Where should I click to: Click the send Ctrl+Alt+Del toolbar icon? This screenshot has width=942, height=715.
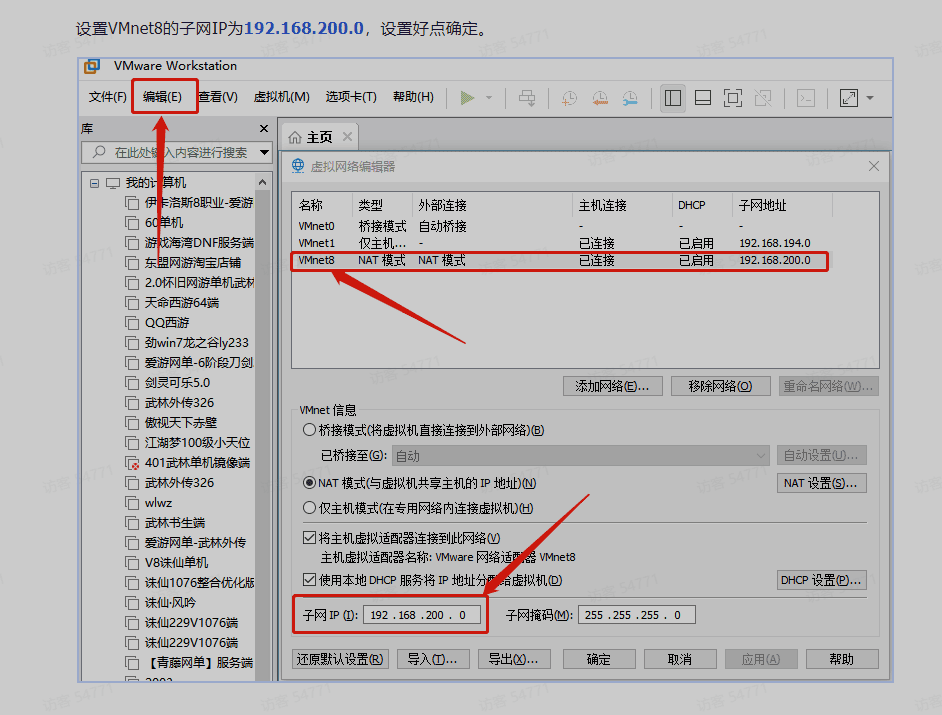click(527, 98)
